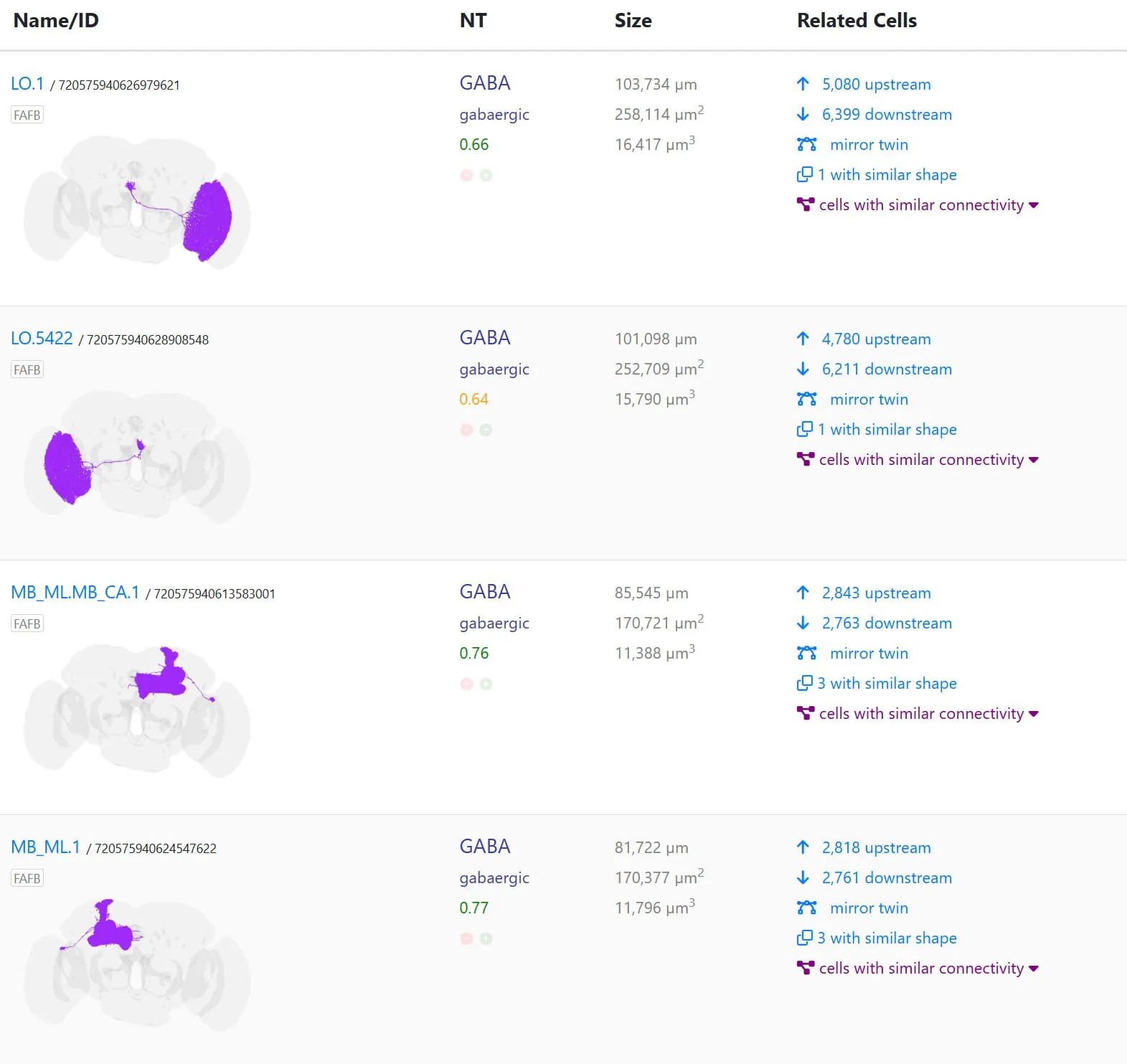The image size is (1127, 1064).
Task: Click the mirror twin icon for MB_ML.1
Action: click(806, 908)
